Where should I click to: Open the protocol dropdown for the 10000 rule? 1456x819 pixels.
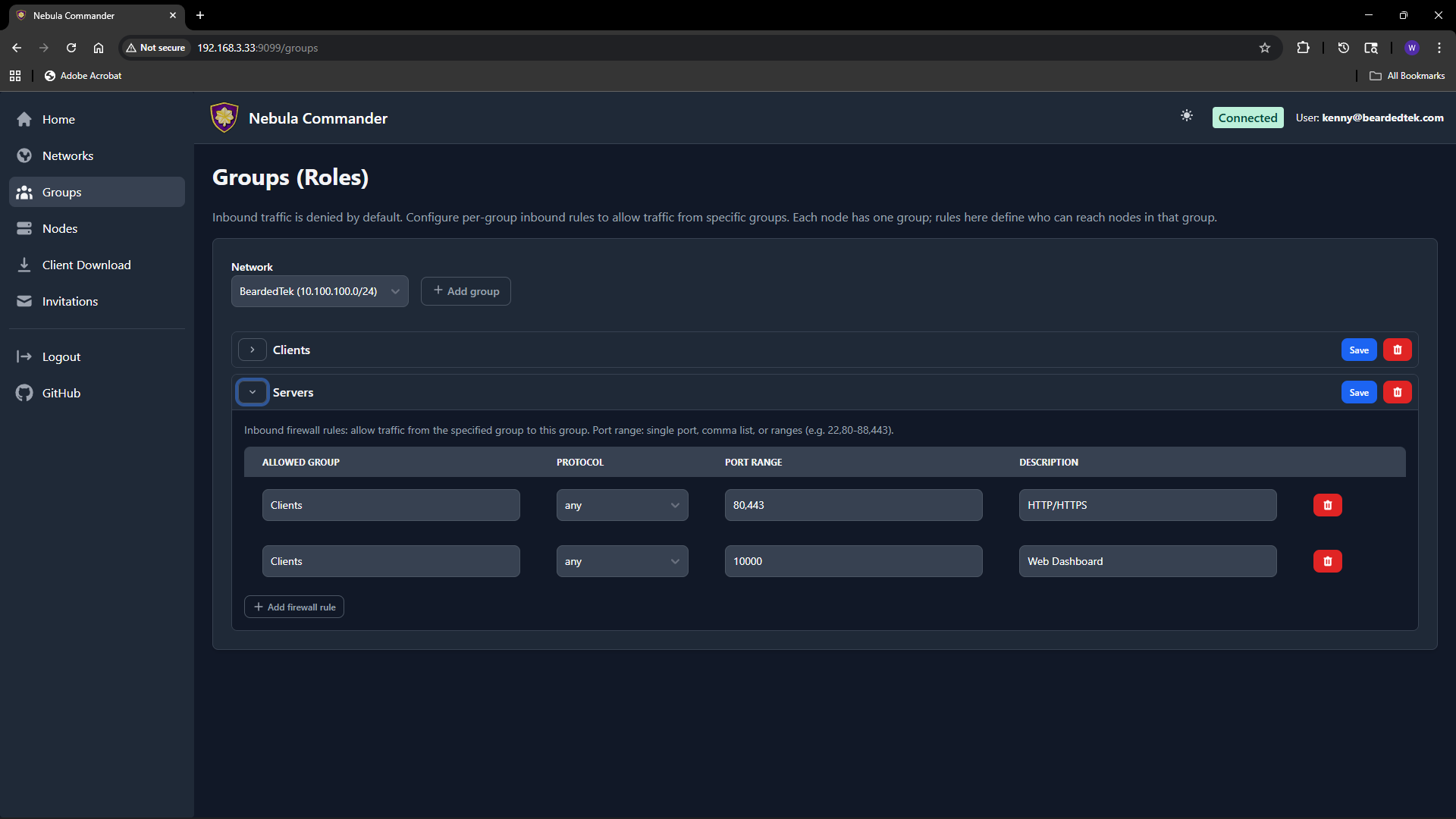pos(622,560)
